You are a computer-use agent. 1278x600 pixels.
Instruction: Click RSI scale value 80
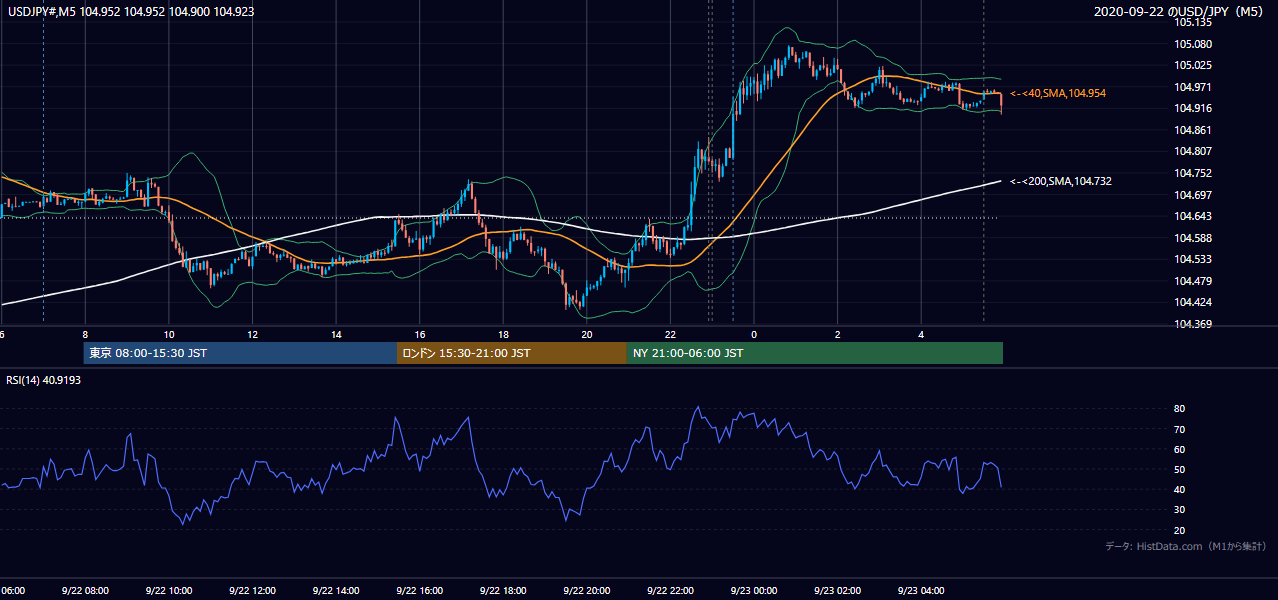1180,409
